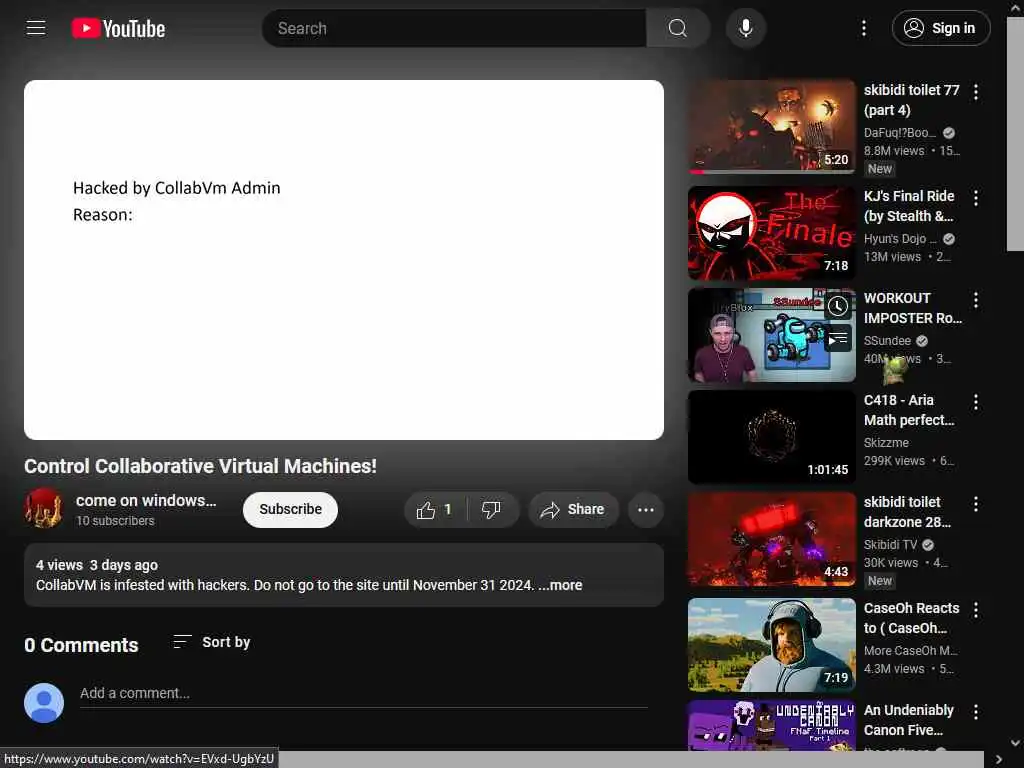Open options for 'An Undeniably Canon' video

coord(976,712)
